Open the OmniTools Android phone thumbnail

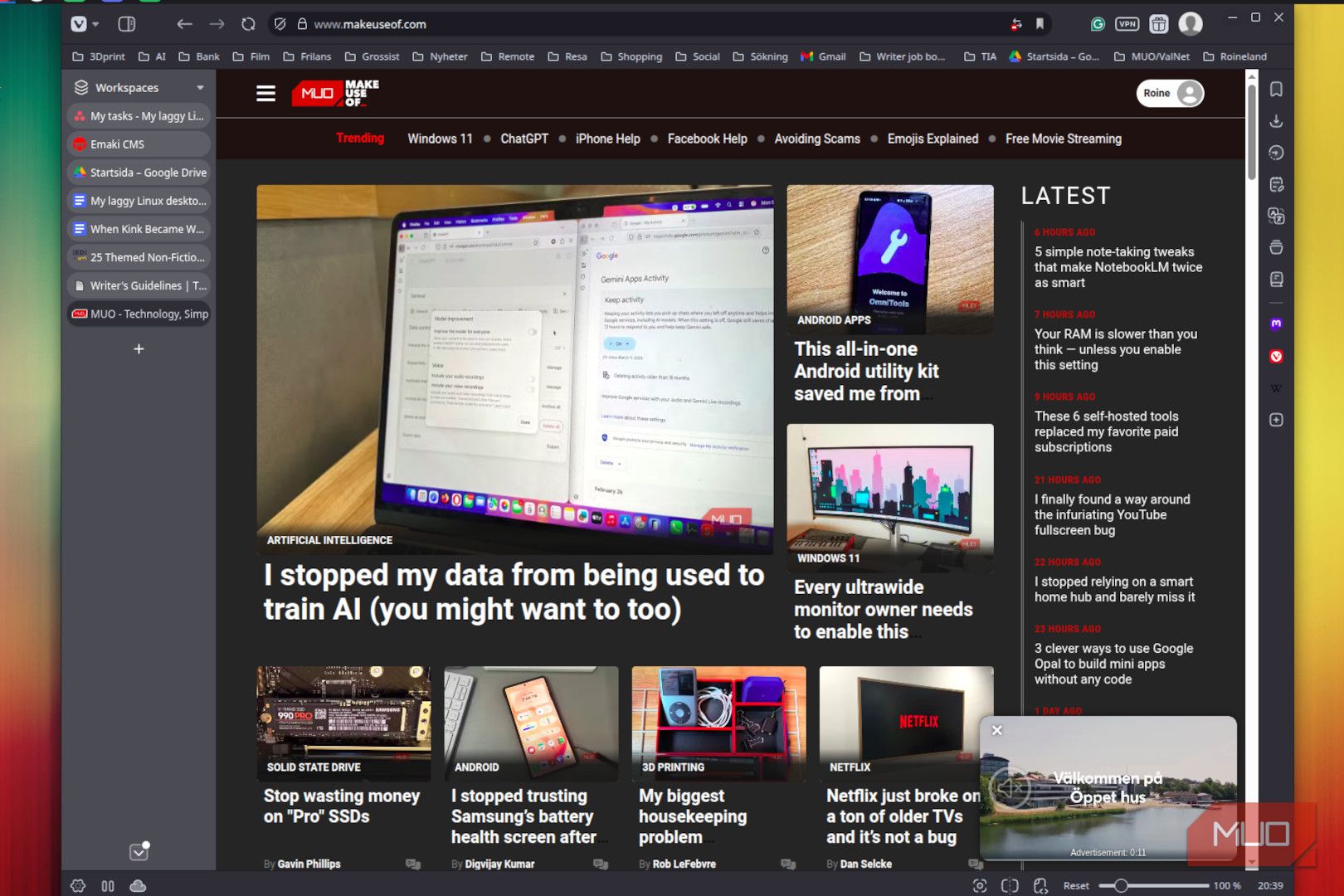(x=890, y=260)
